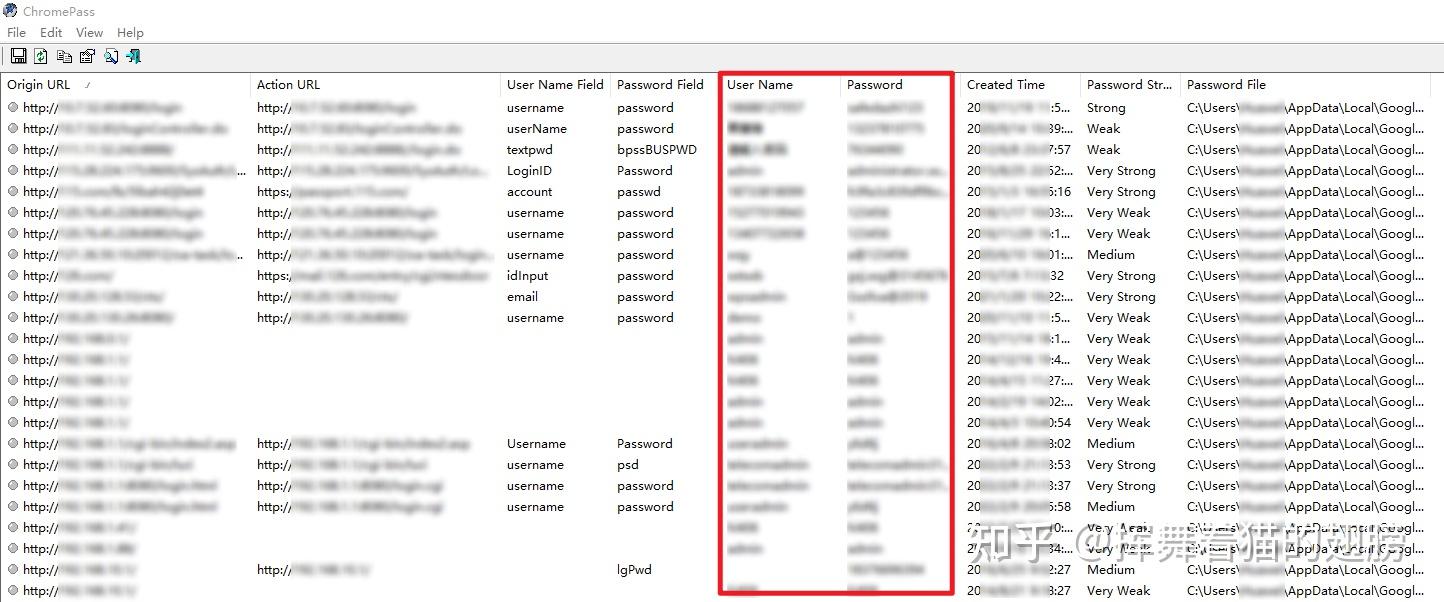Viewport: 1444px width, 602px height.
Task: Open the File menu
Action: (x=16, y=33)
